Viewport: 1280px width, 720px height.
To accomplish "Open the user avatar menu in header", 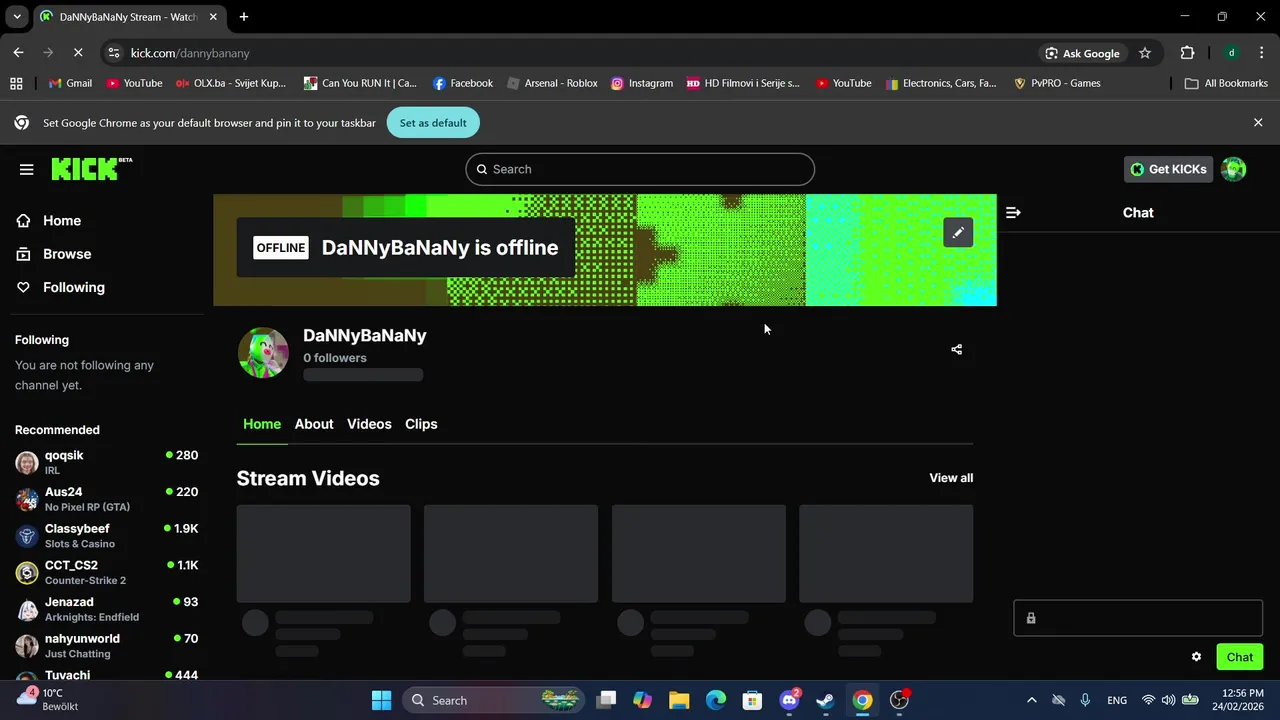I will tap(1234, 169).
